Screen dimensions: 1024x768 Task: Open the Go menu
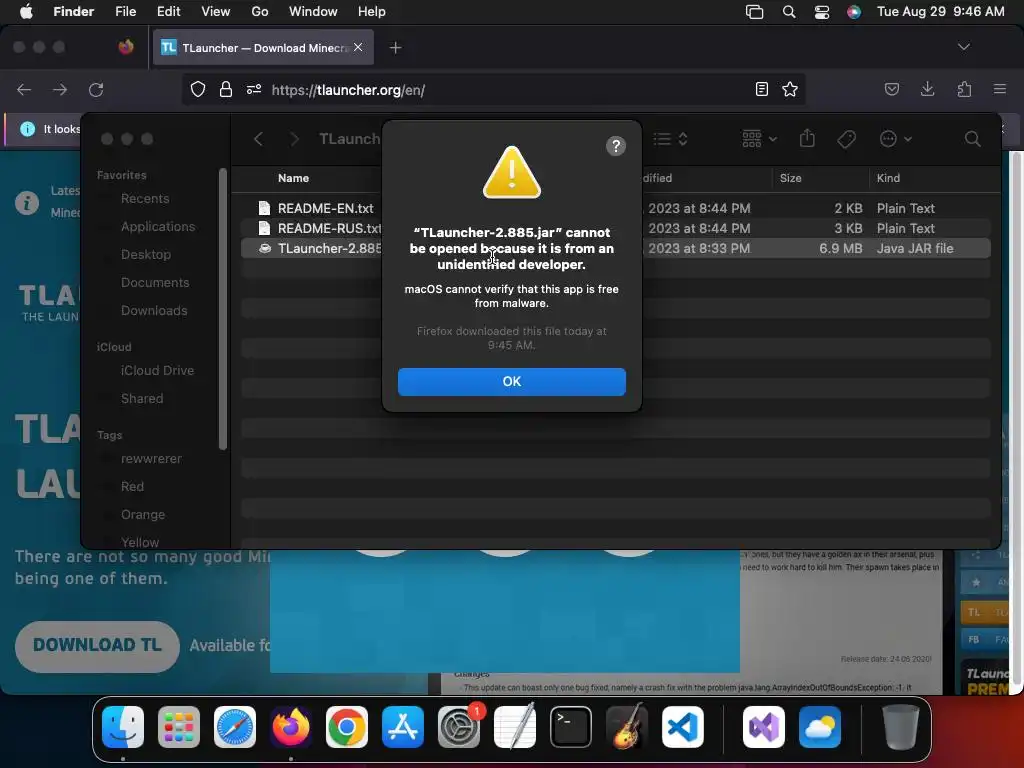click(260, 12)
